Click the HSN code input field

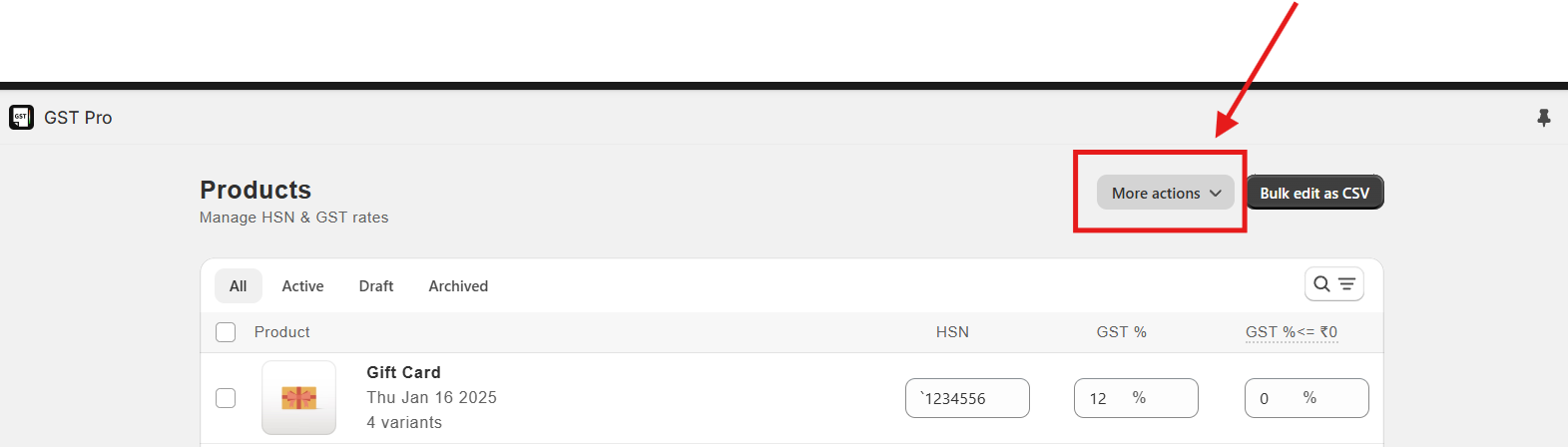click(x=966, y=398)
